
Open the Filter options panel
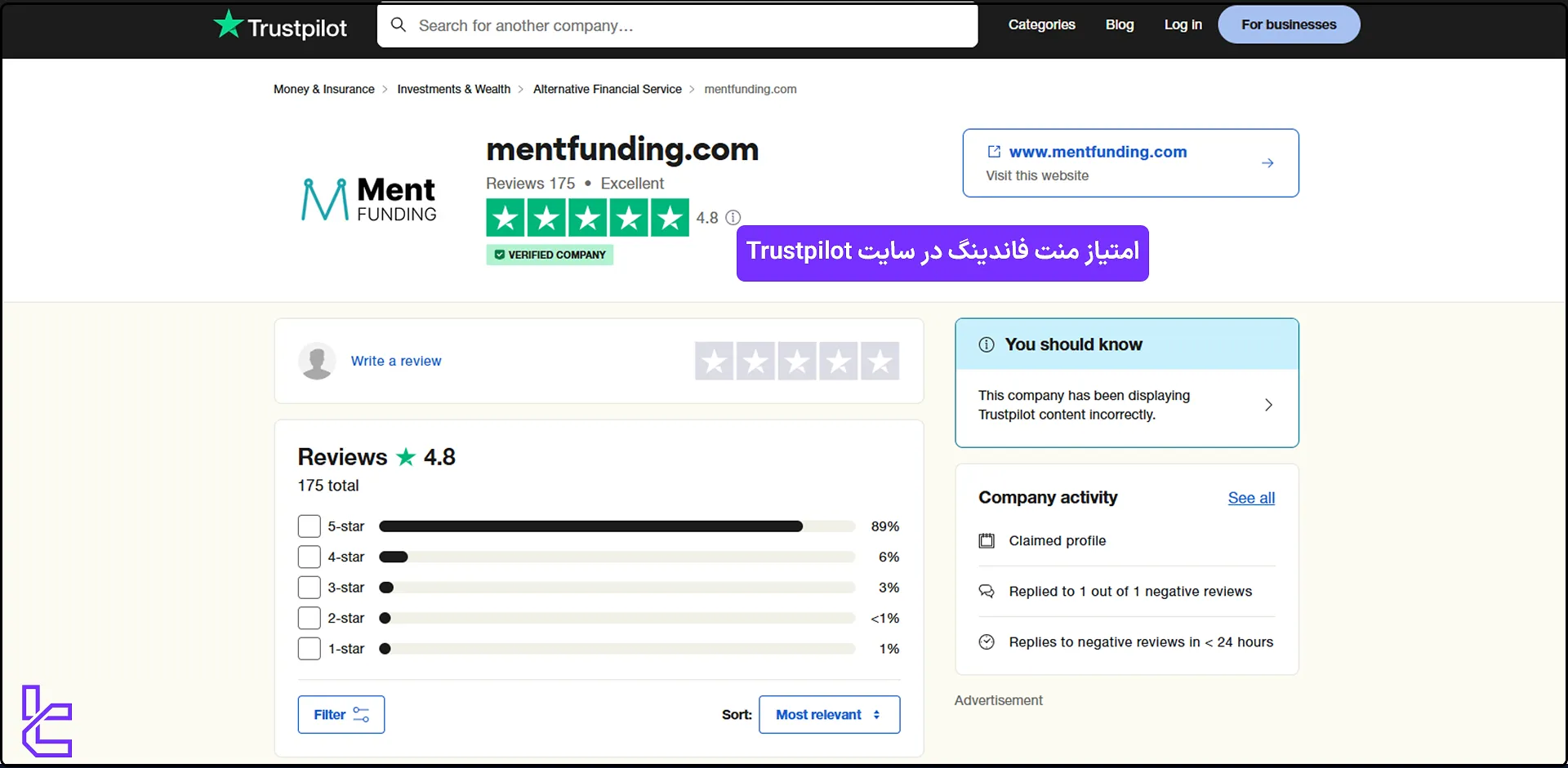341,714
